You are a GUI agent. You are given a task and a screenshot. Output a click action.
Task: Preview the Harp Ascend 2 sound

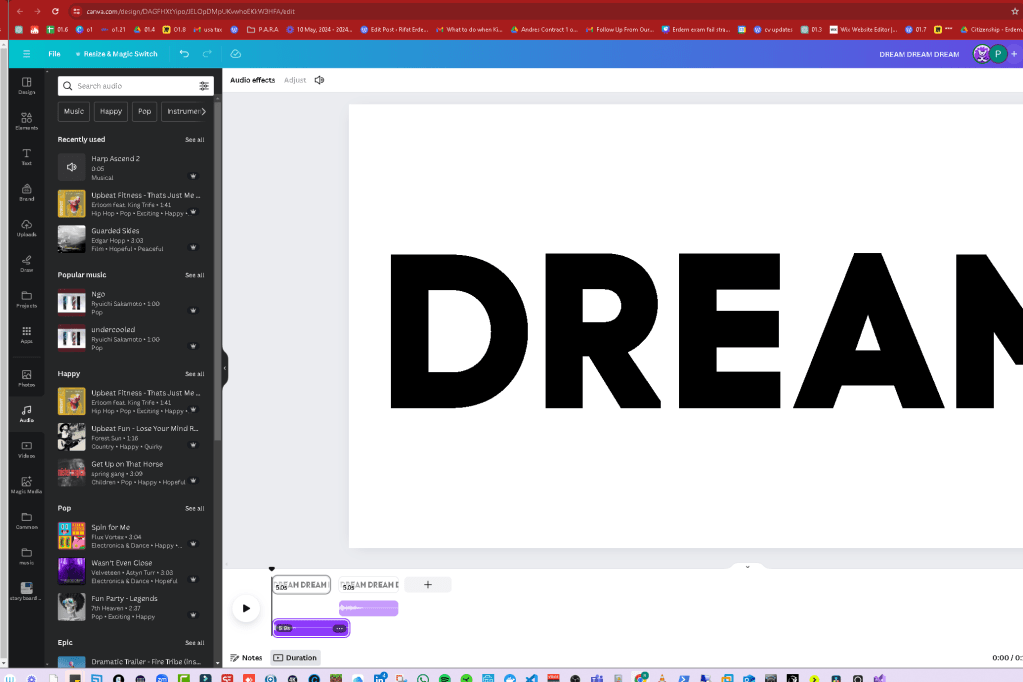point(71,167)
